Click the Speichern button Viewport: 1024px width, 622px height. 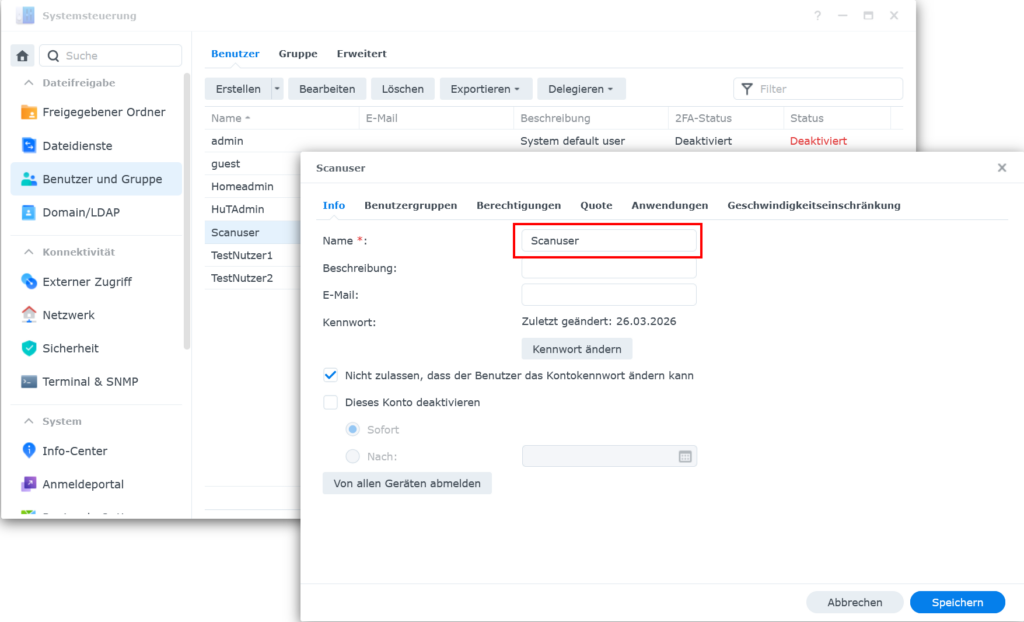coord(957,602)
